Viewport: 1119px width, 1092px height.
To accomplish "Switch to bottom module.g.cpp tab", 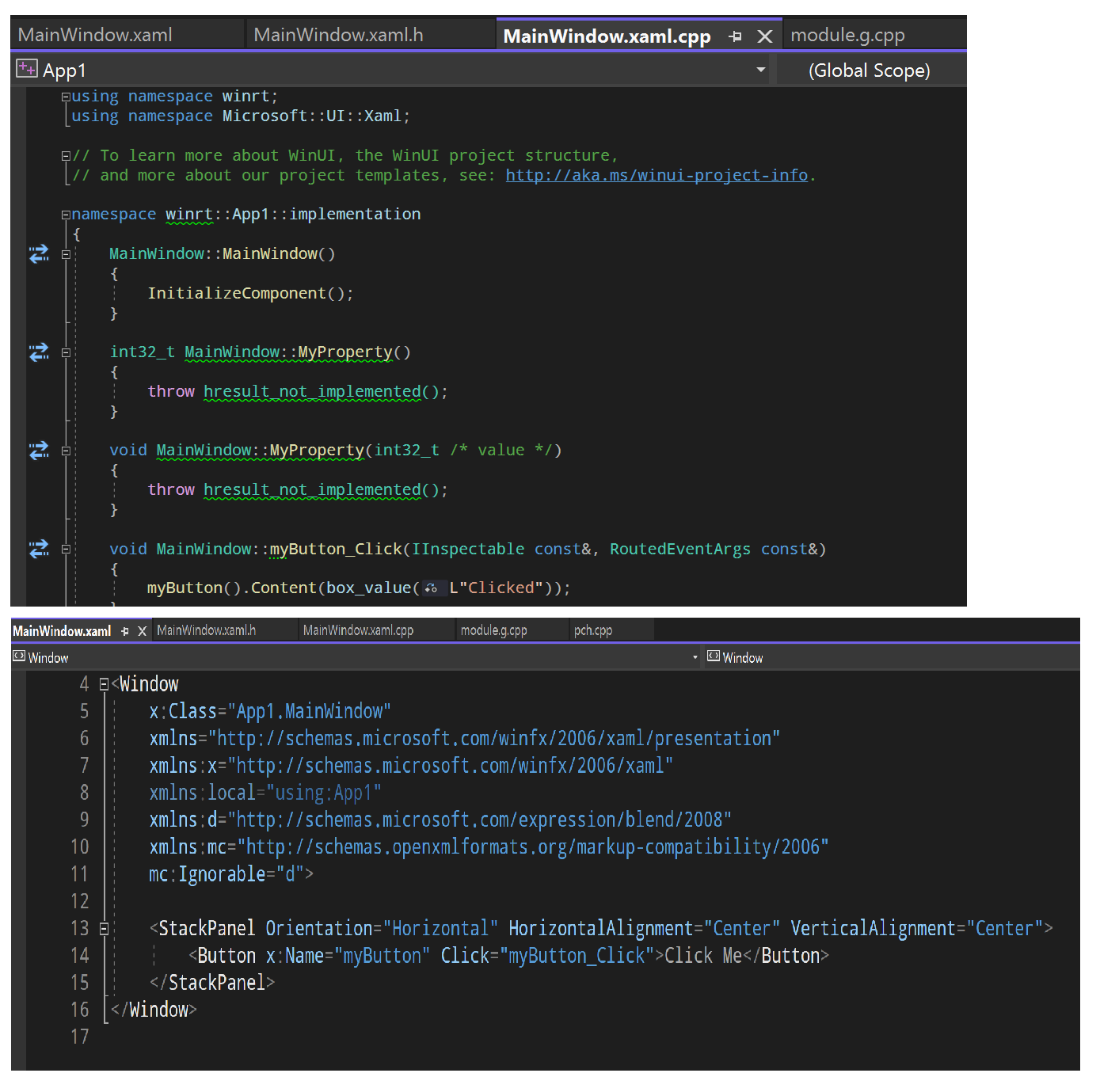I will pyautogui.click(x=493, y=630).
